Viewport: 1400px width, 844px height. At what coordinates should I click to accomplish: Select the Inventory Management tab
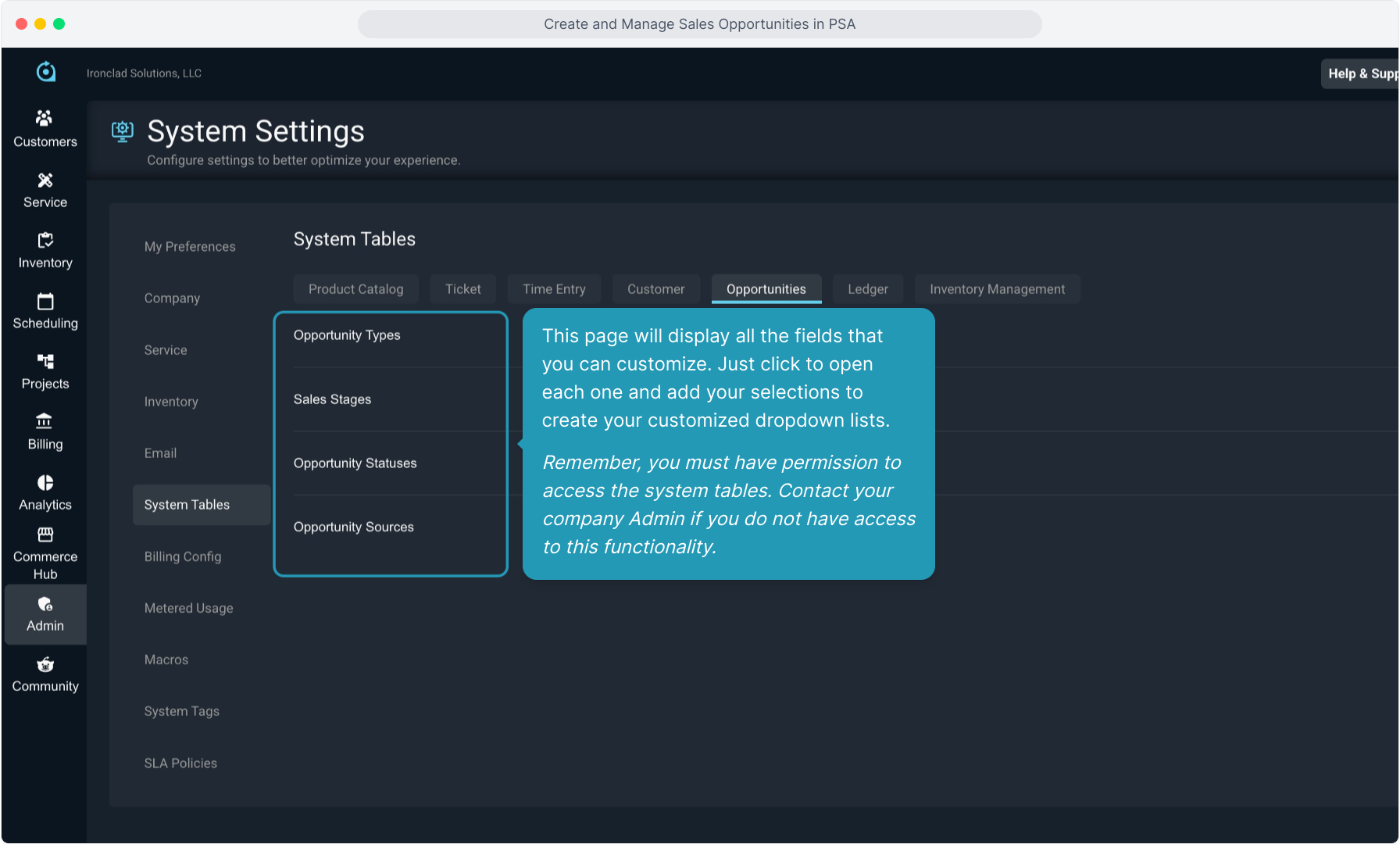coord(997,289)
